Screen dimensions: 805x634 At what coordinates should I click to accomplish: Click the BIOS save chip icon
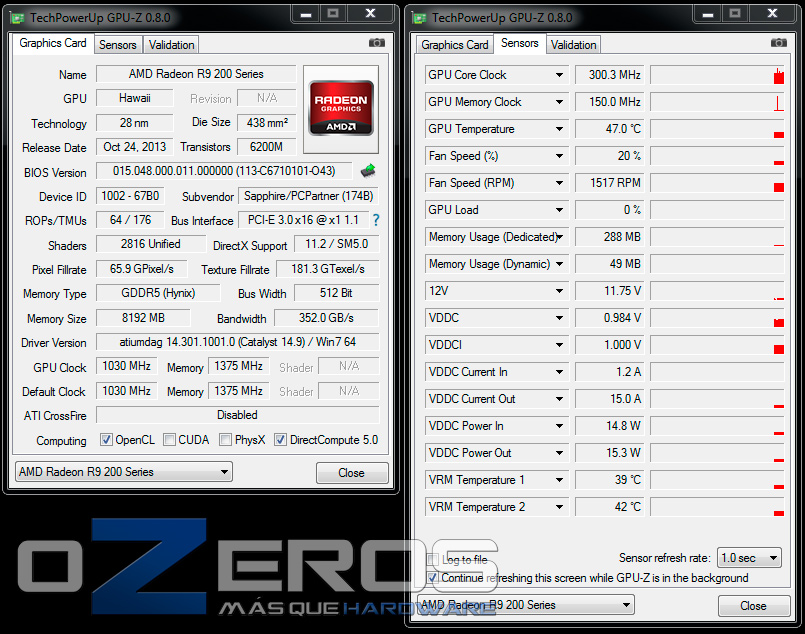[368, 170]
